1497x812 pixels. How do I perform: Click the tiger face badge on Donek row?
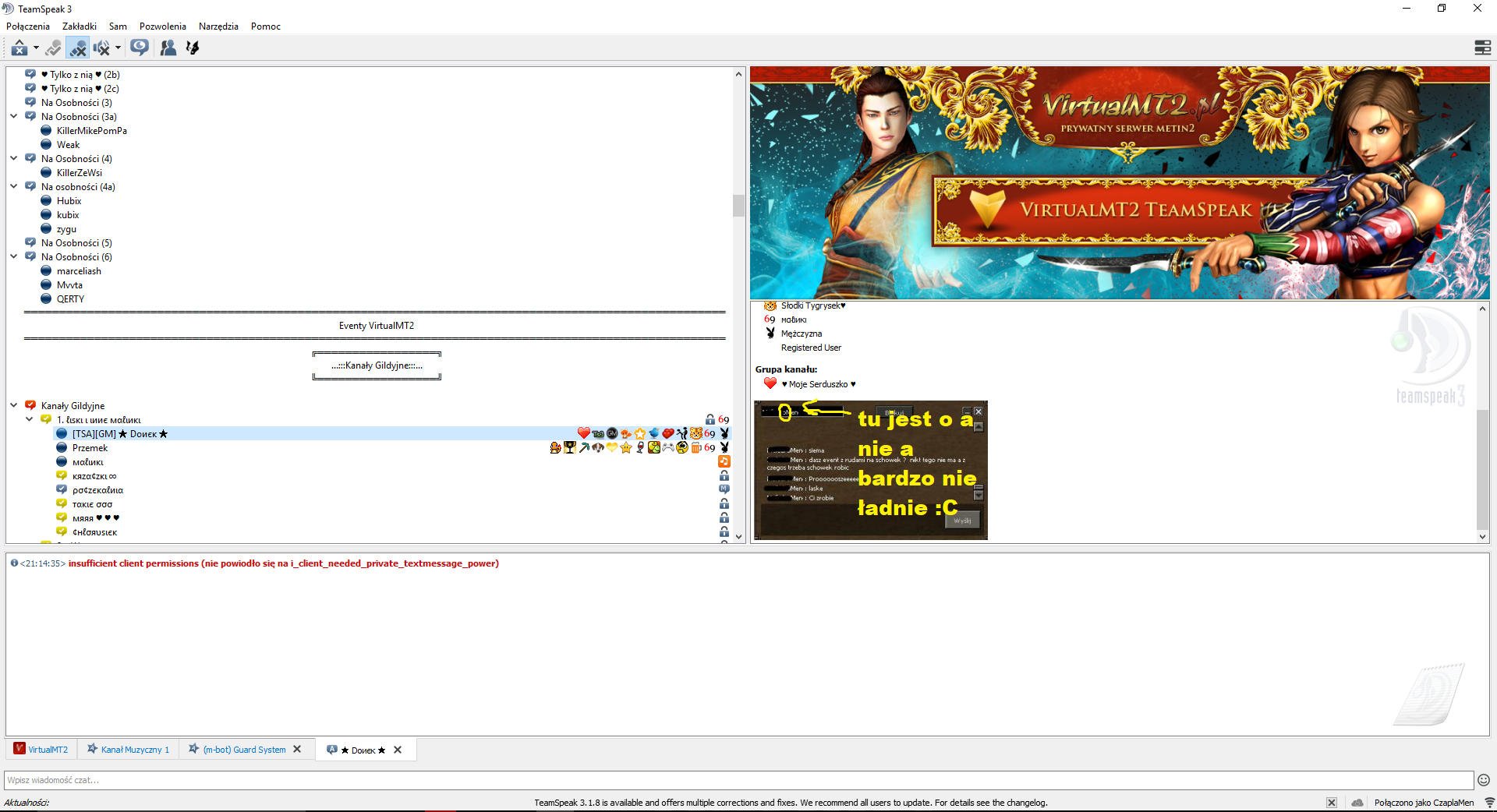pos(695,433)
